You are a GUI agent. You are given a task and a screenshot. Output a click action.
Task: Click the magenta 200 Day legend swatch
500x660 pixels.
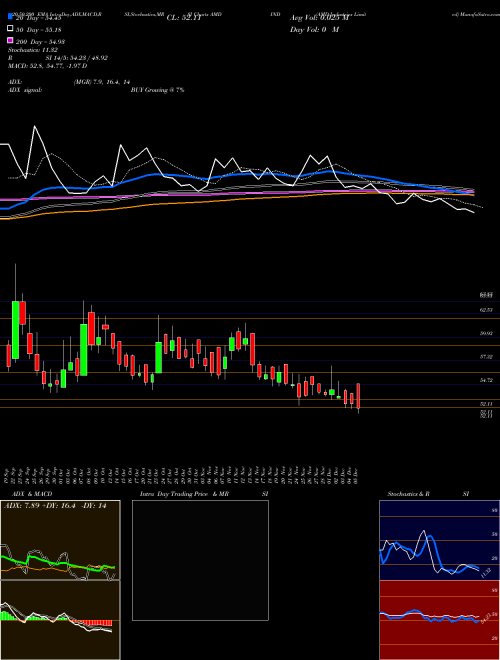[10, 41]
